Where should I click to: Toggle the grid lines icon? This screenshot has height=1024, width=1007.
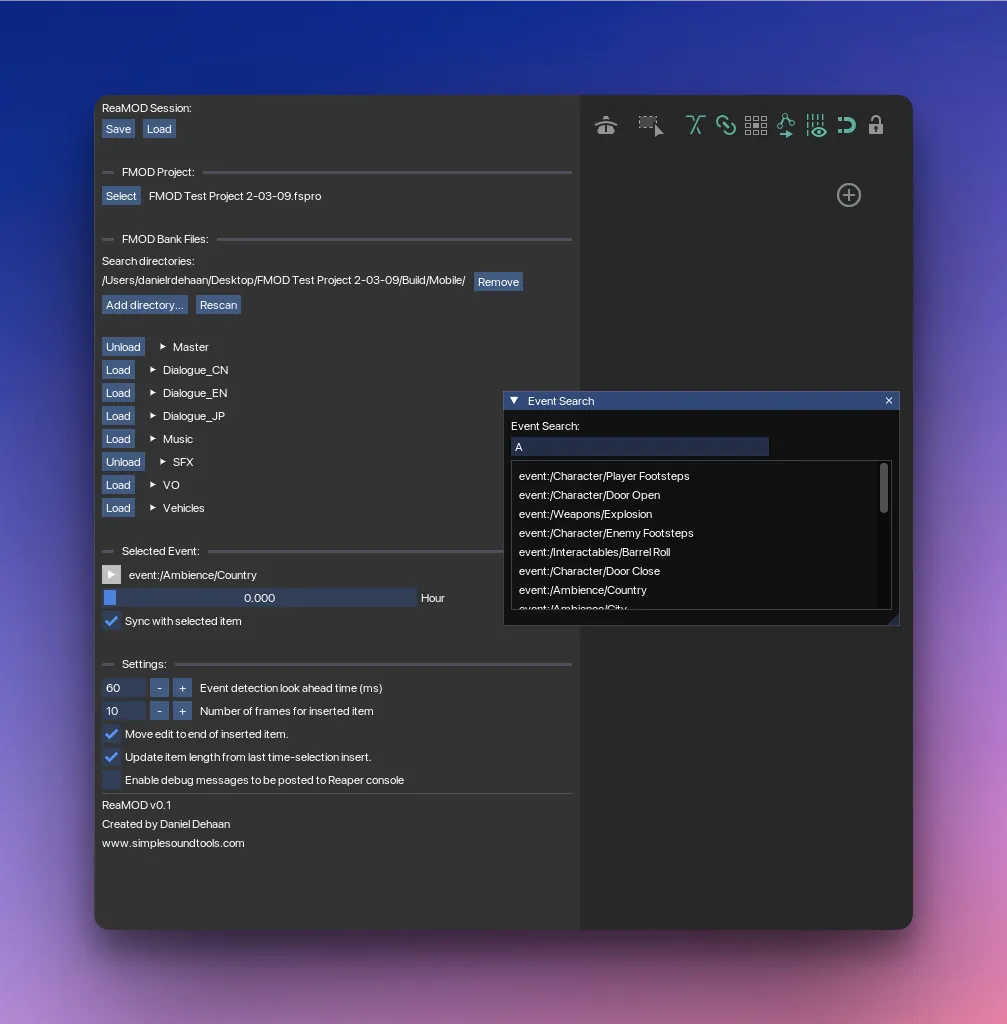coord(756,125)
